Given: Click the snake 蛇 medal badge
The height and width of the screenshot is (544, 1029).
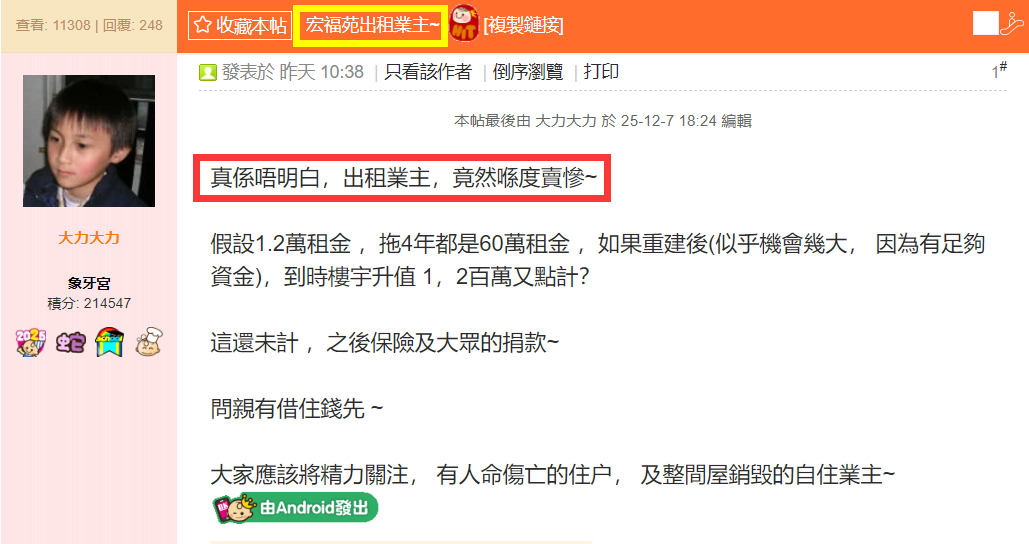Looking at the screenshot, I should point(70,343).
